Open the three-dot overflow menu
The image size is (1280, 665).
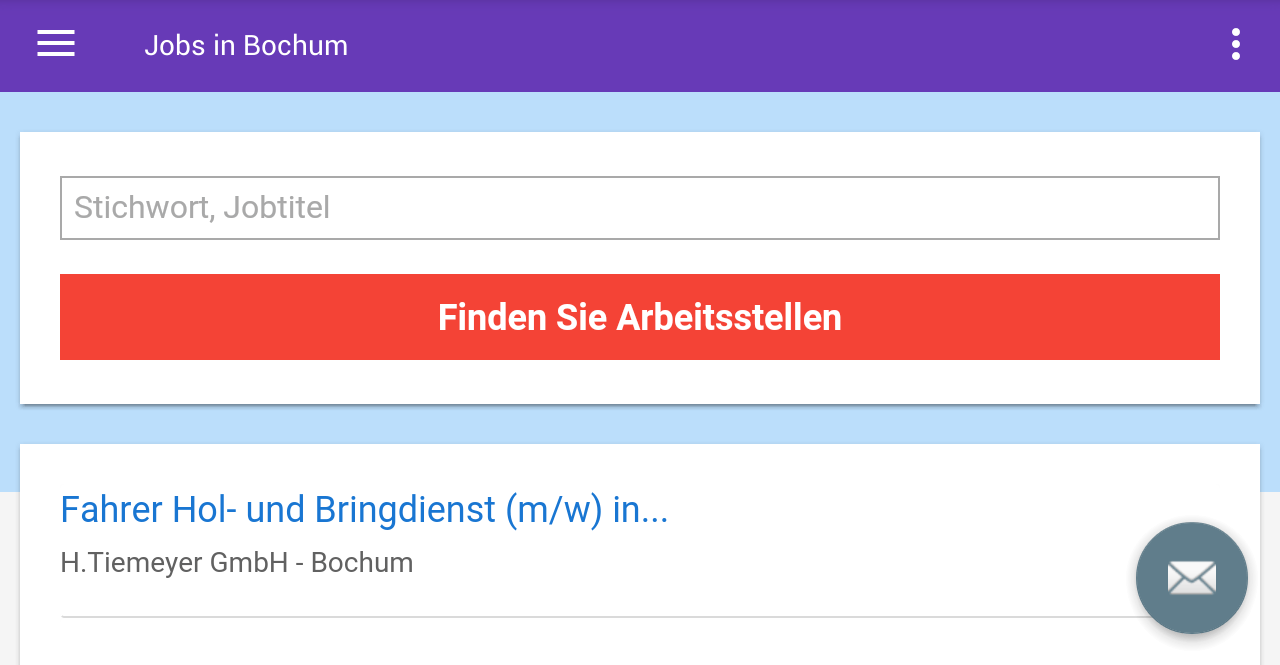(1236, 44)
